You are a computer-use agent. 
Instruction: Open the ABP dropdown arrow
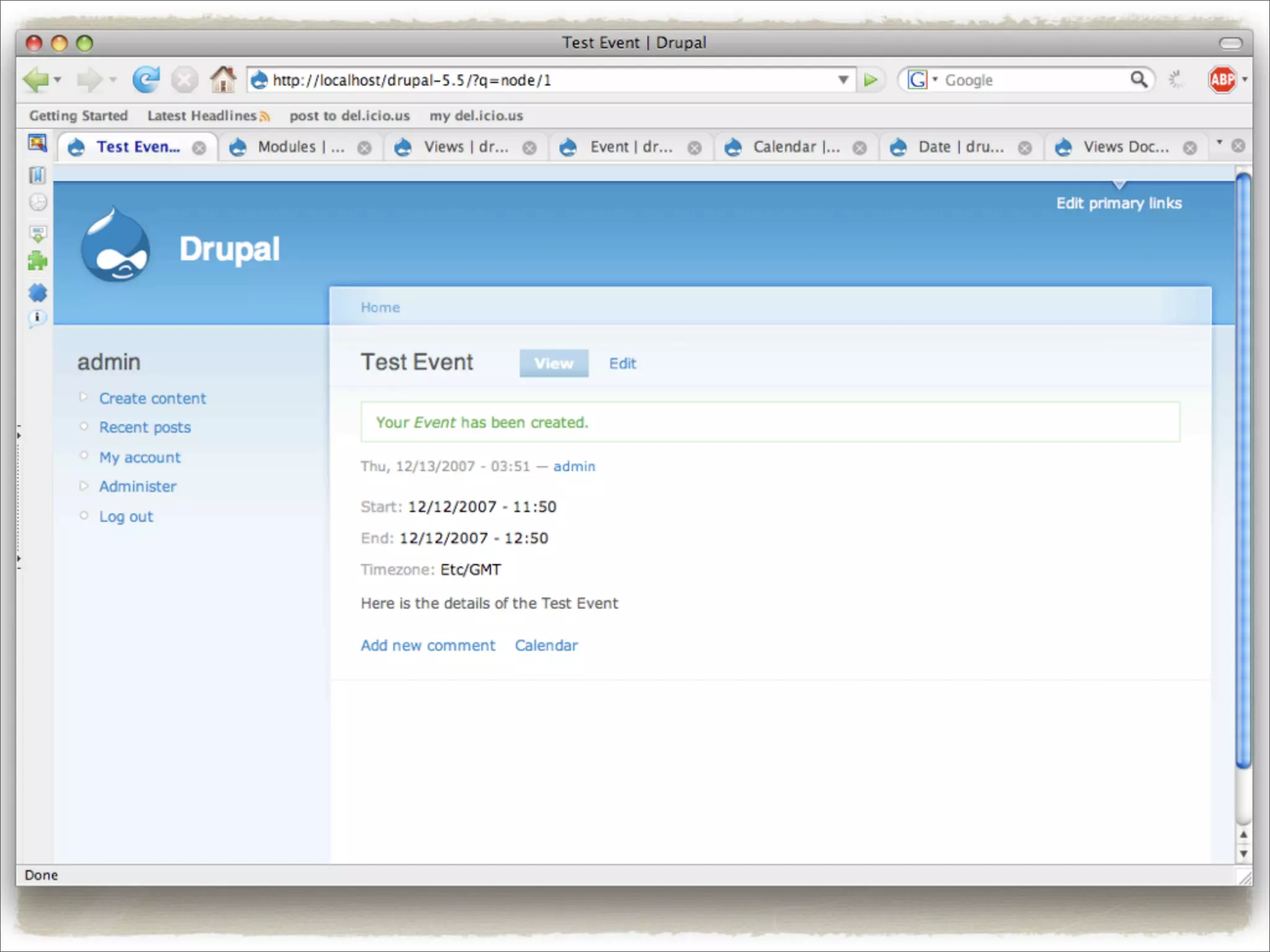tap(1244, 80)
